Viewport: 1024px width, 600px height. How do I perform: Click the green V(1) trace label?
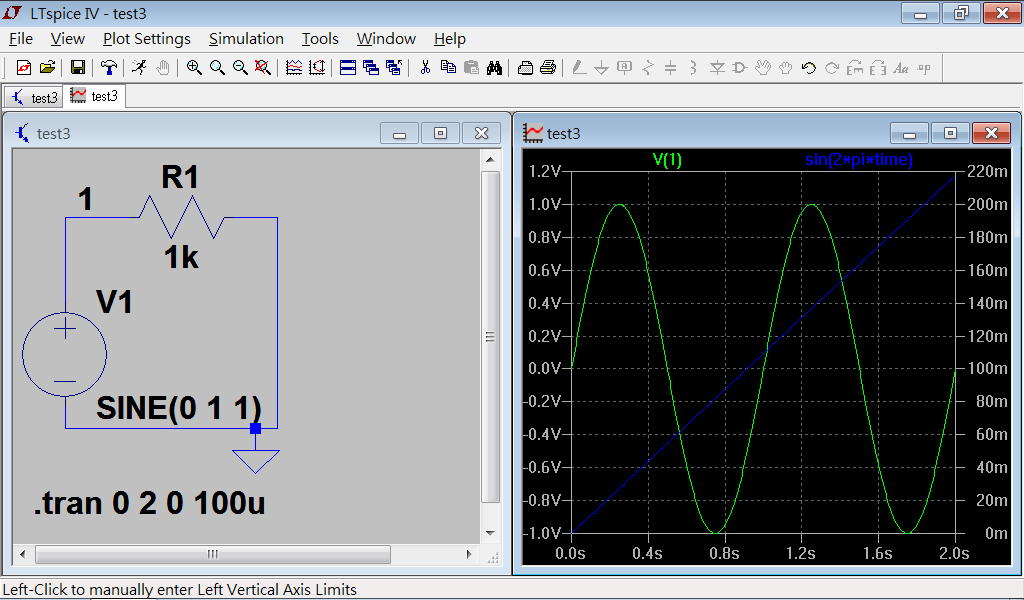click(x=667, y=160)
